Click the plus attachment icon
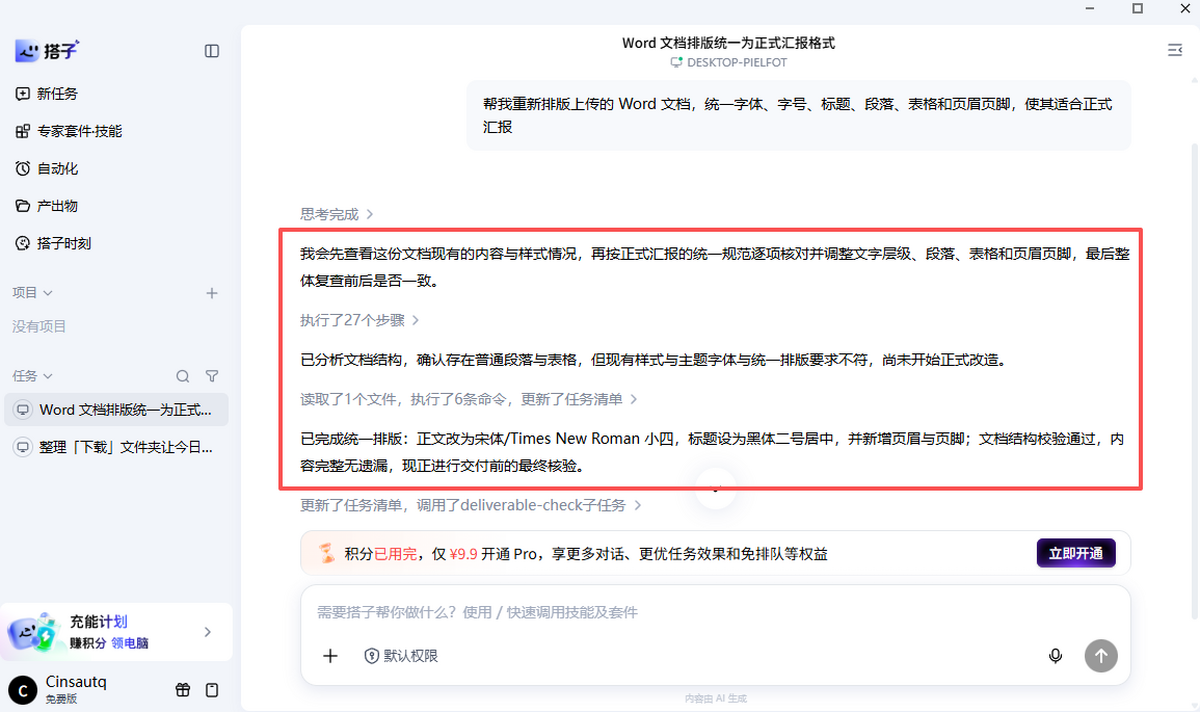This screenshot has width=1200, height=712. tap(331, 656)
